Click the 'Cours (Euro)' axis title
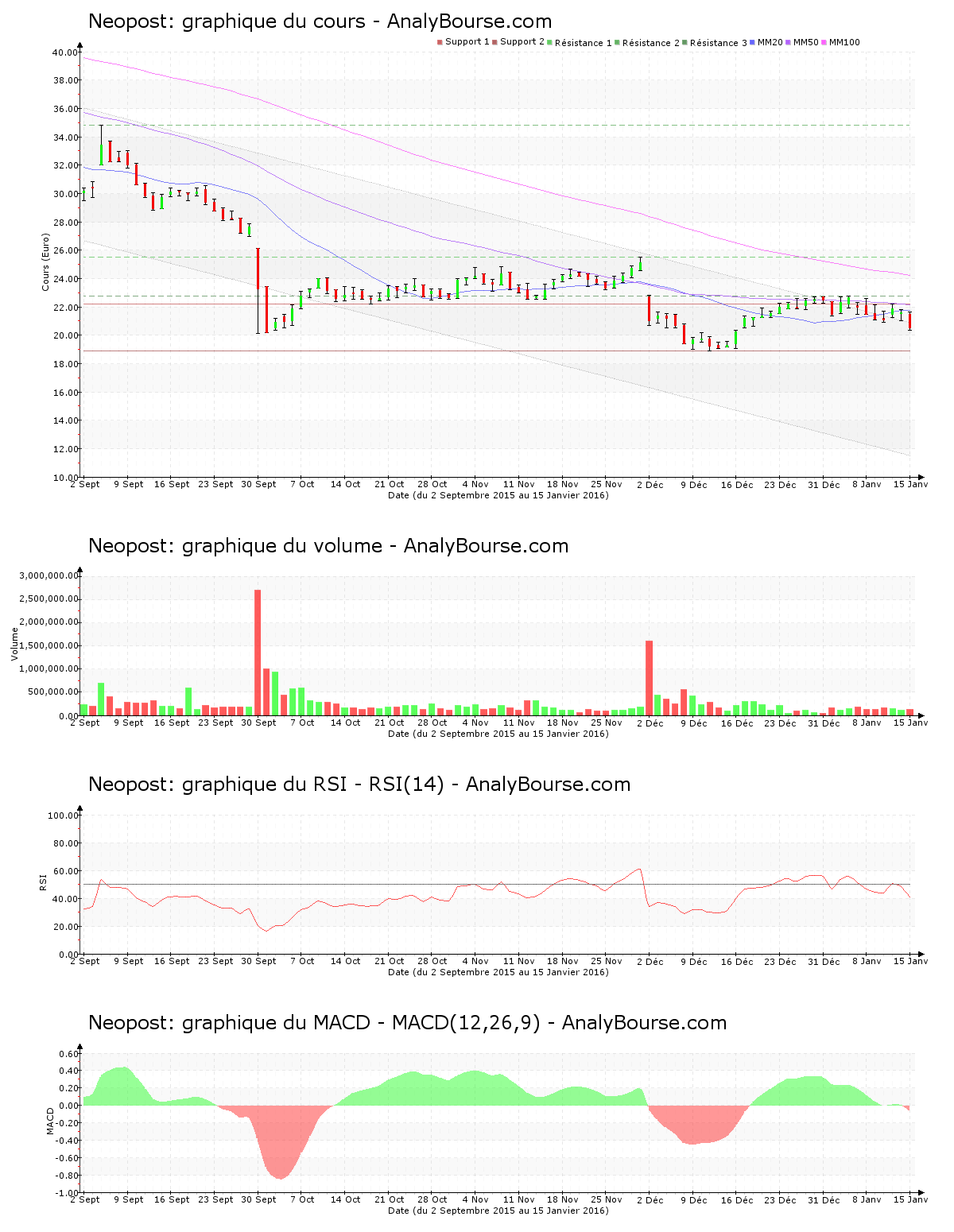The height and width of the screenshot is (1232, 954). pyautogui.click(x=46, y=262)
